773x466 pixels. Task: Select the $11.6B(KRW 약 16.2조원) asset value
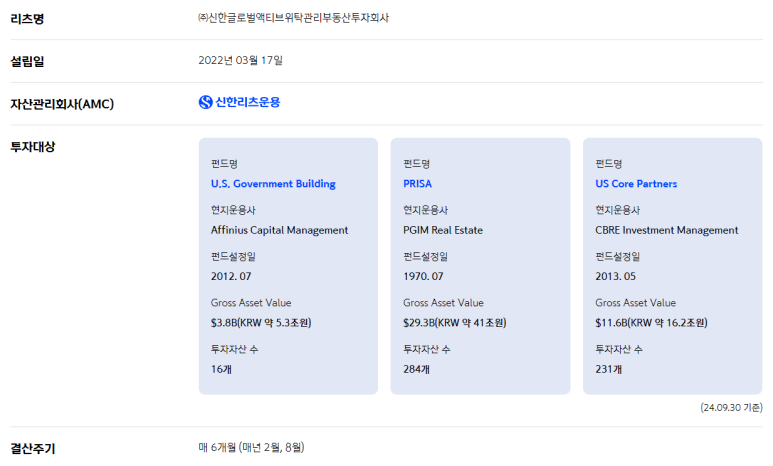click(x=651, y=323)
